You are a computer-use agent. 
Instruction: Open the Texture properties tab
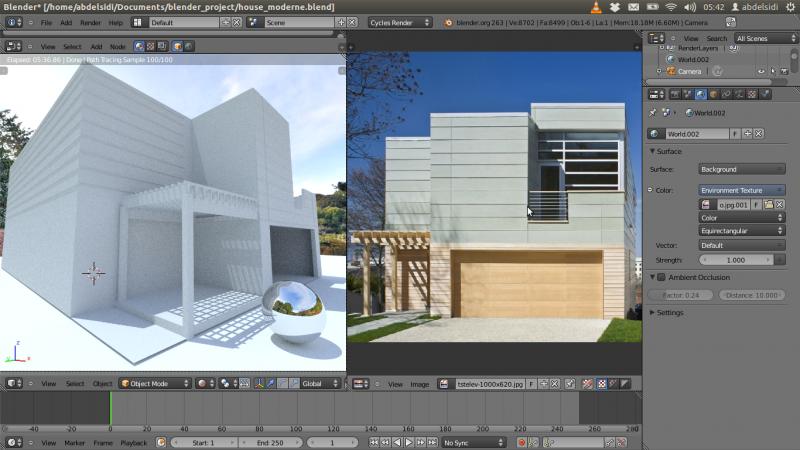click(x=752, y=94)
